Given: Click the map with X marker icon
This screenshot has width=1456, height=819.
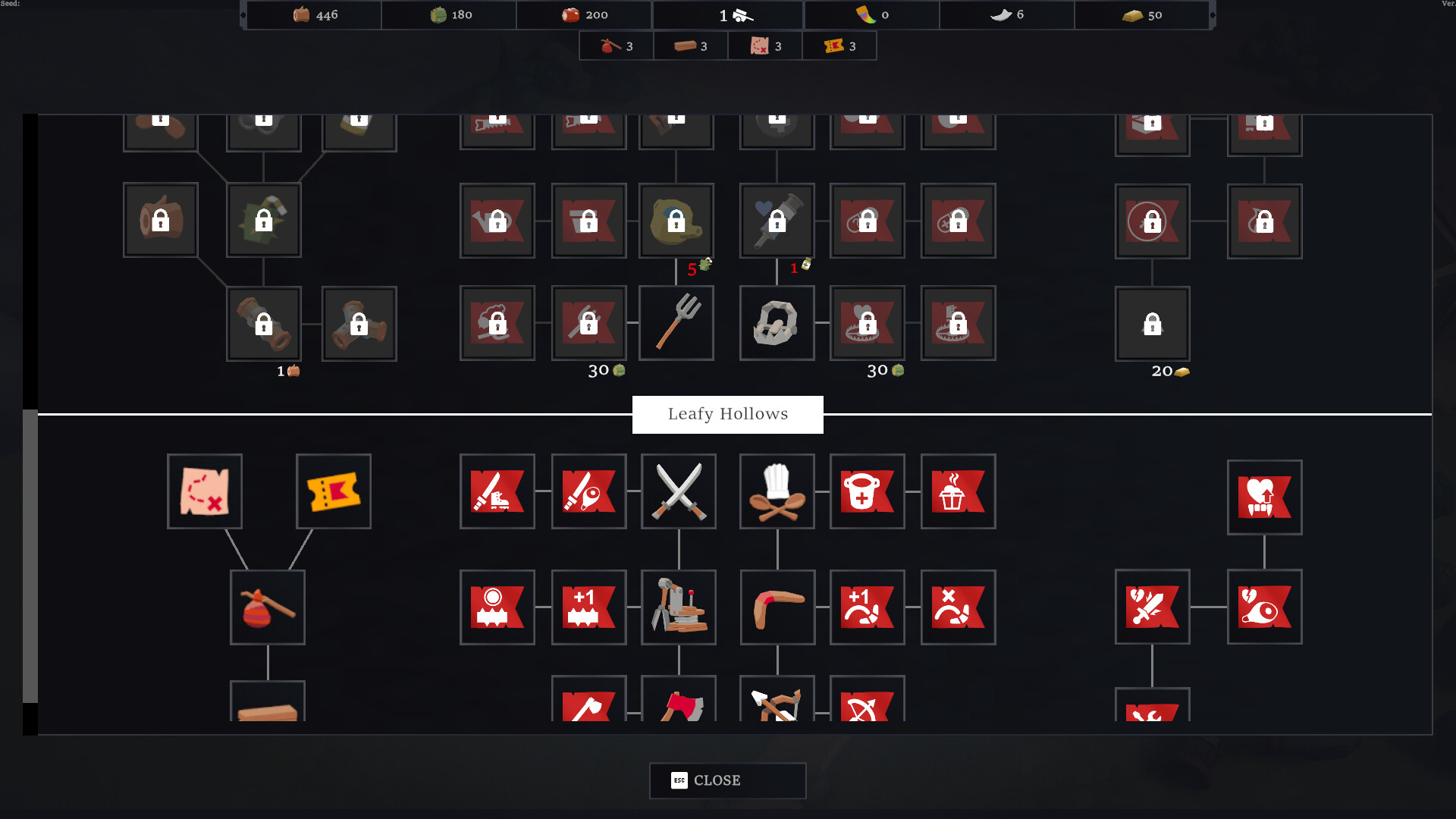Looking at the screenshot, I should click(204, 491).
